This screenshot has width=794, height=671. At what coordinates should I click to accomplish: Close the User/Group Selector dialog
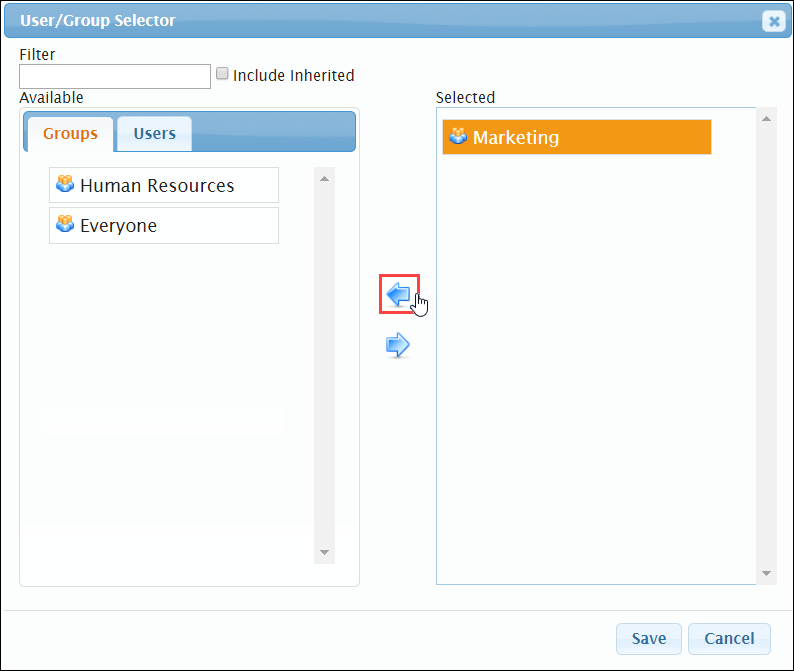[774, 21]
